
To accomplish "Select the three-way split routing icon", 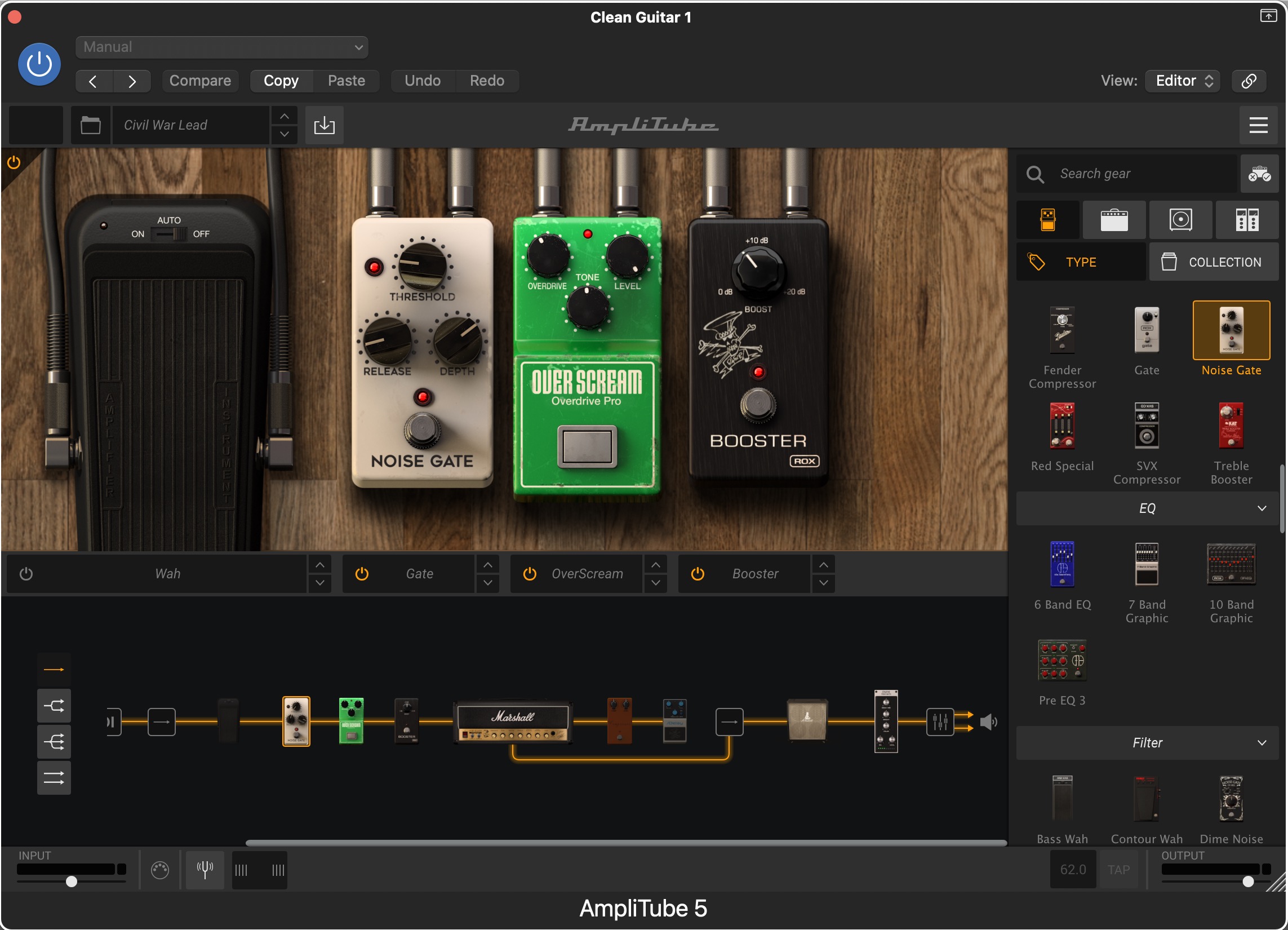I will (x=54, y=742).
